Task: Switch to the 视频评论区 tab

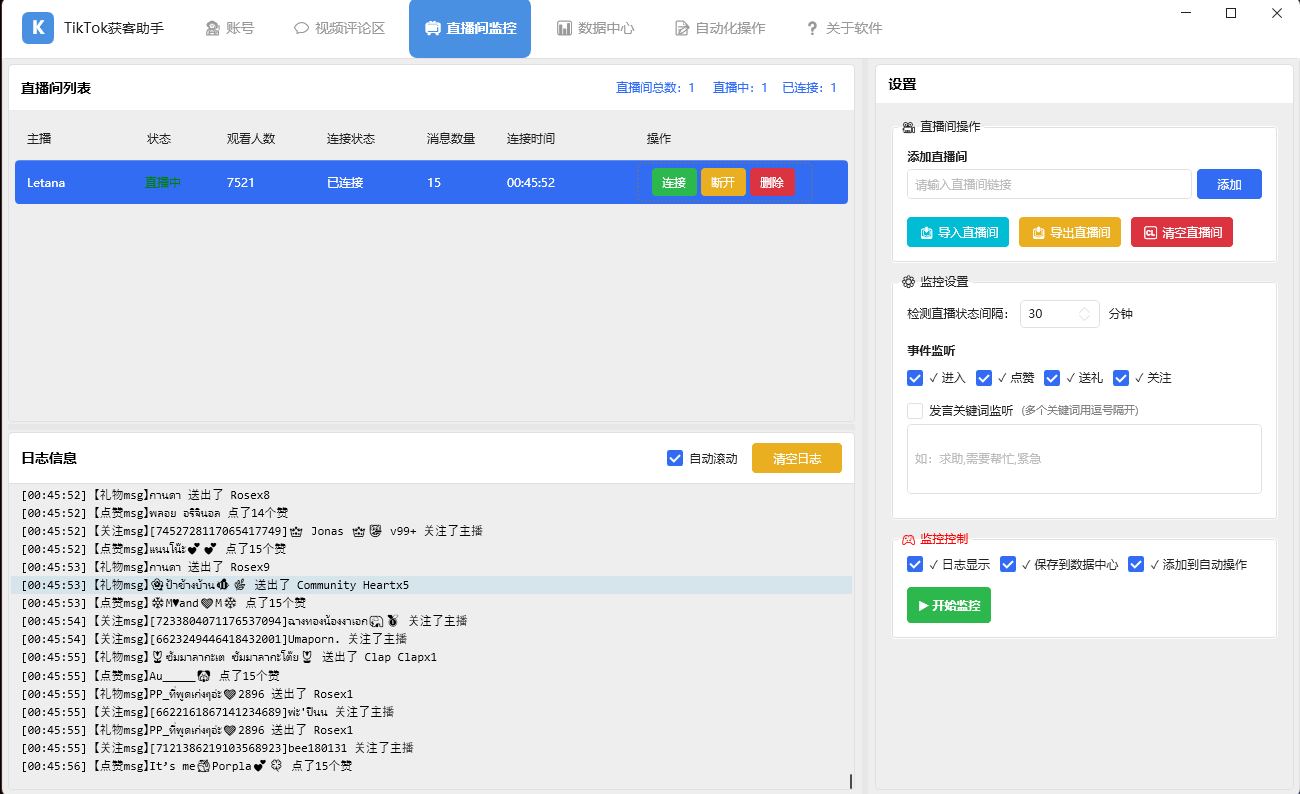Action: (x=339, y=28)
